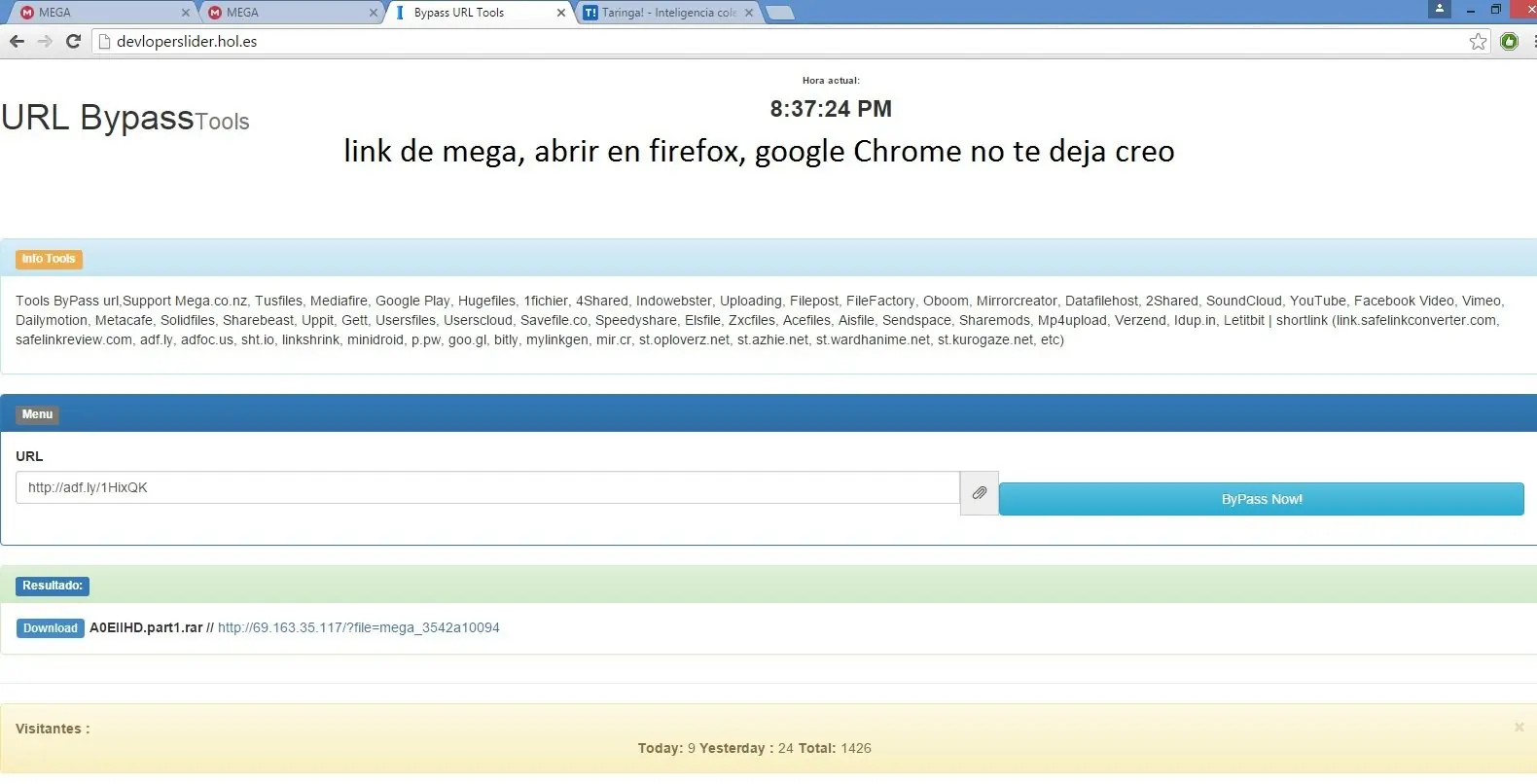Screen dimensions: 1537x784
Task: Go back with the browser back arrow
Action: 17,41
